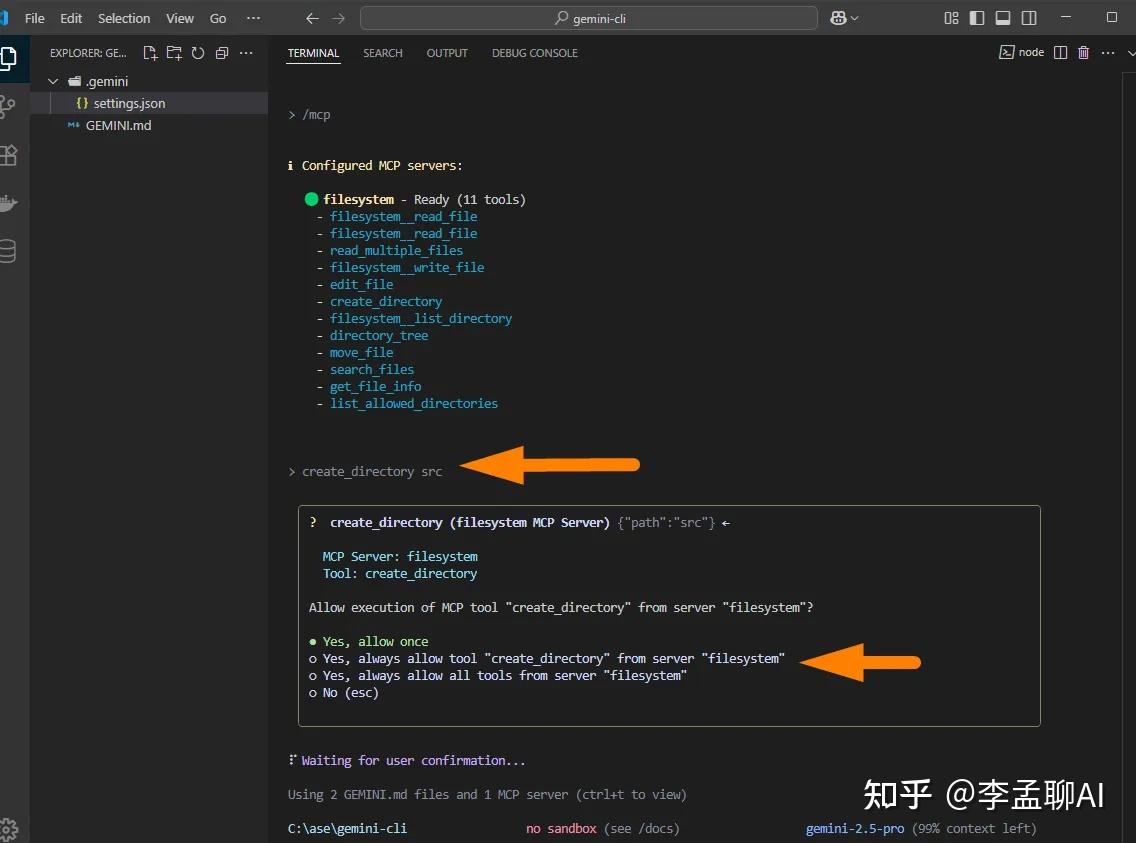The width and height of the screenshot is (1136, 843).
Task: Create a new folder in Explorer
Action: point(173,53)
